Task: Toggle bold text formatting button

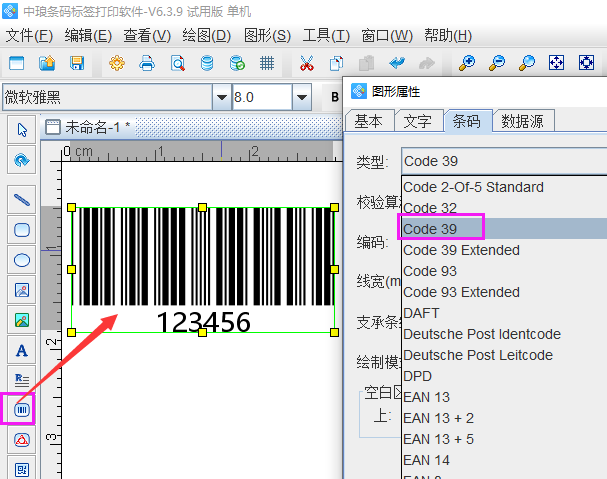Action: point(334,97)
